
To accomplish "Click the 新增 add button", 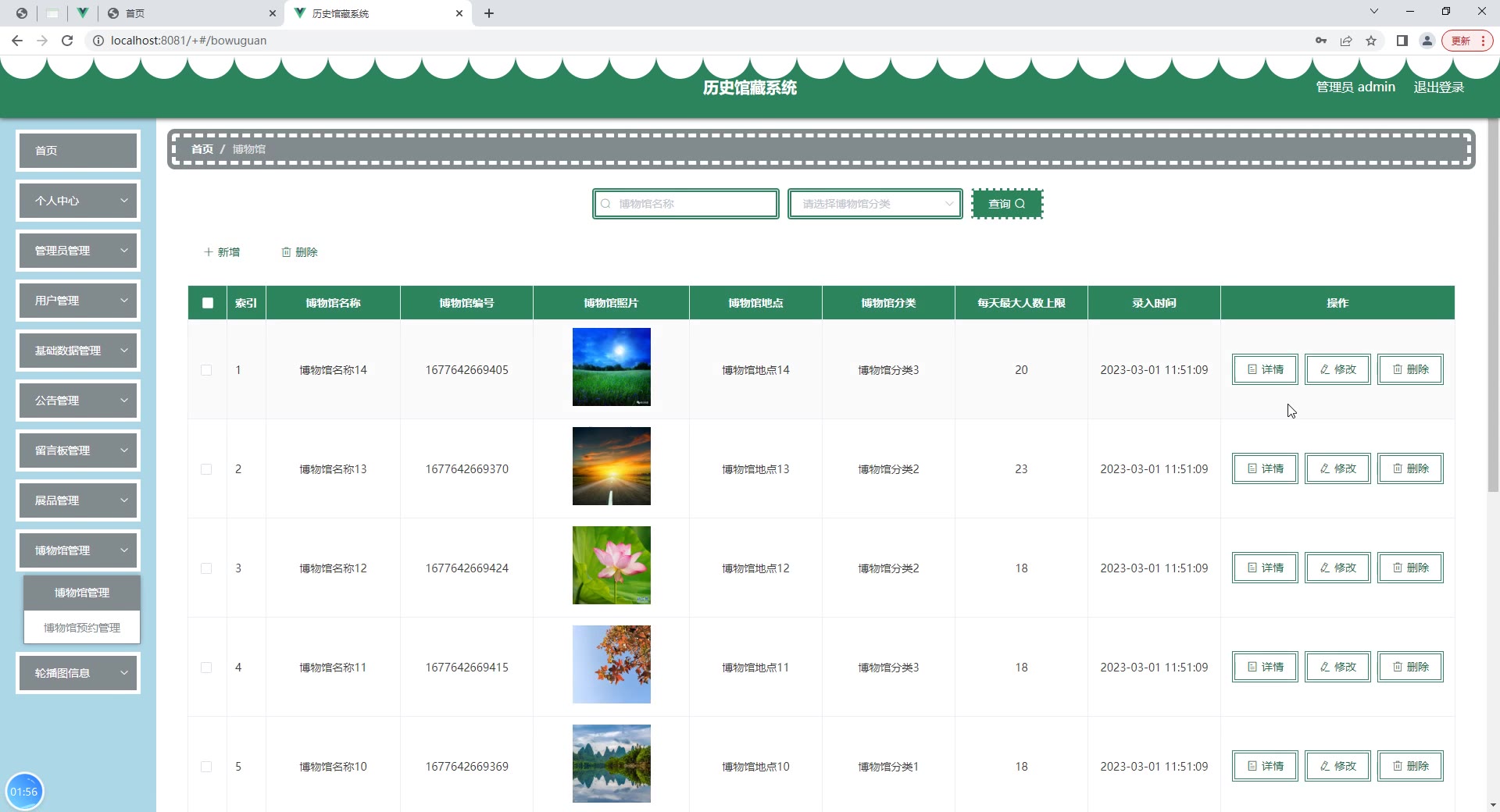I will [x=222, y=252].
